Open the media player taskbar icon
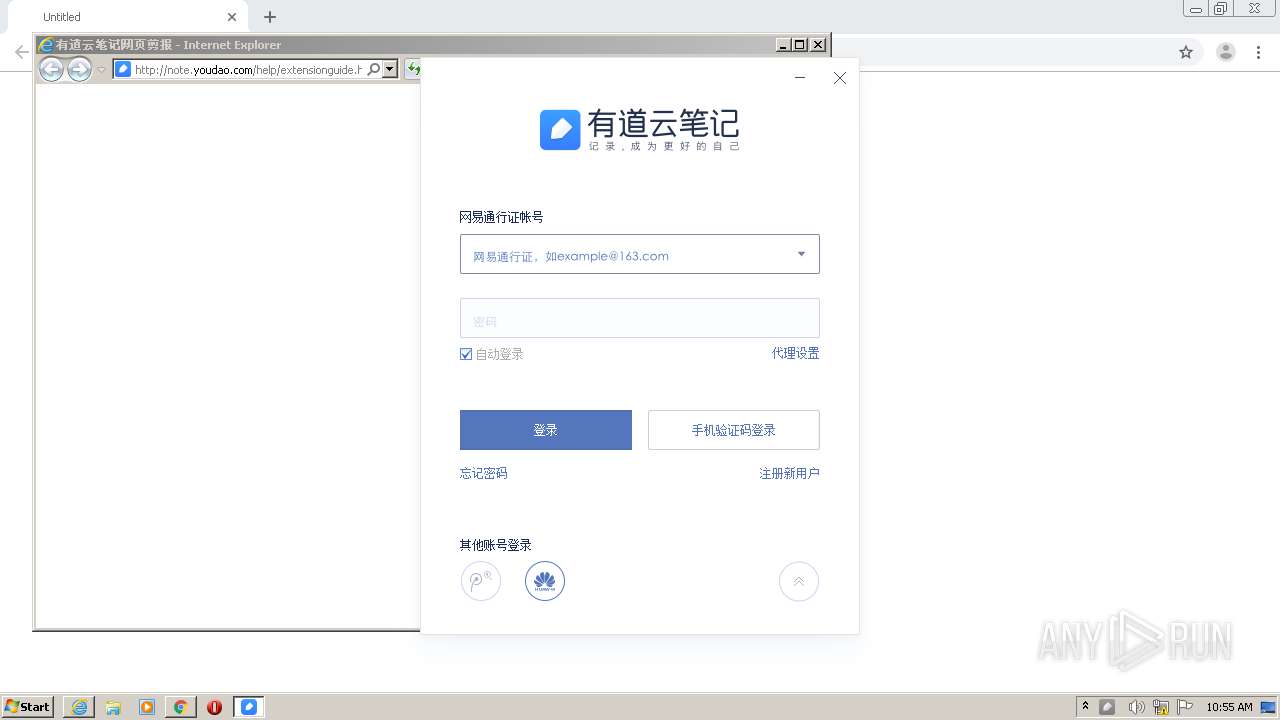 (x=147, y=707)
